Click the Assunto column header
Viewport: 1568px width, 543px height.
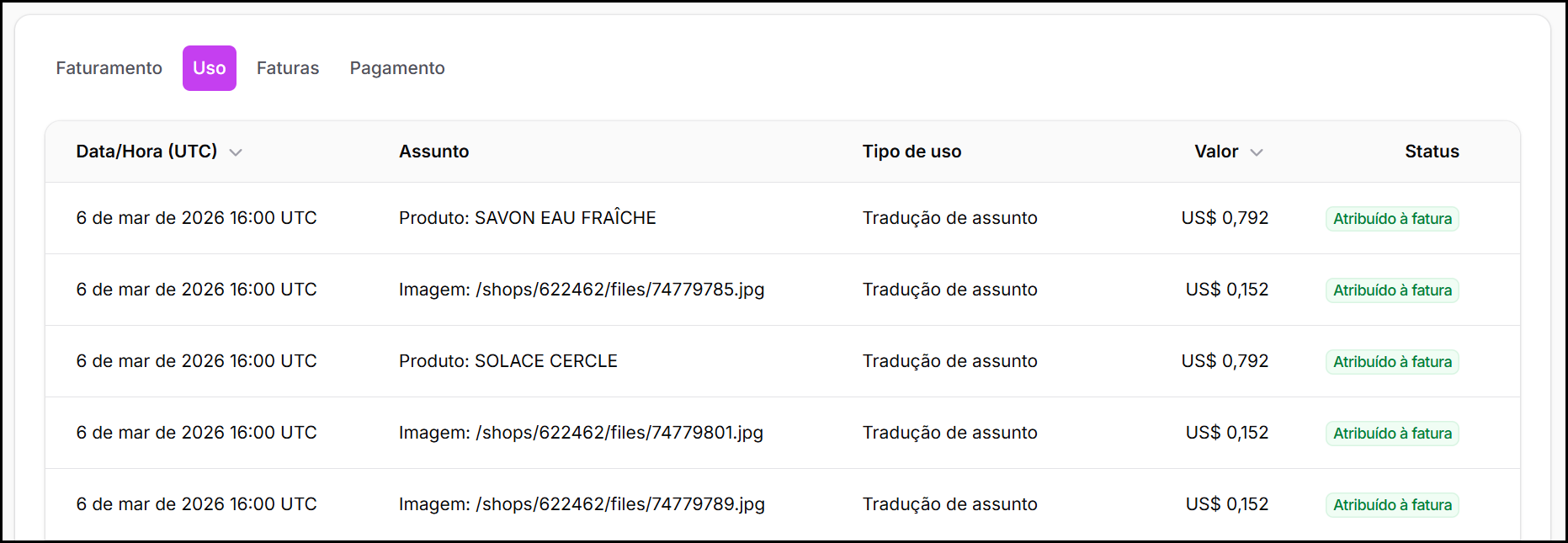[x=433, y=152]
